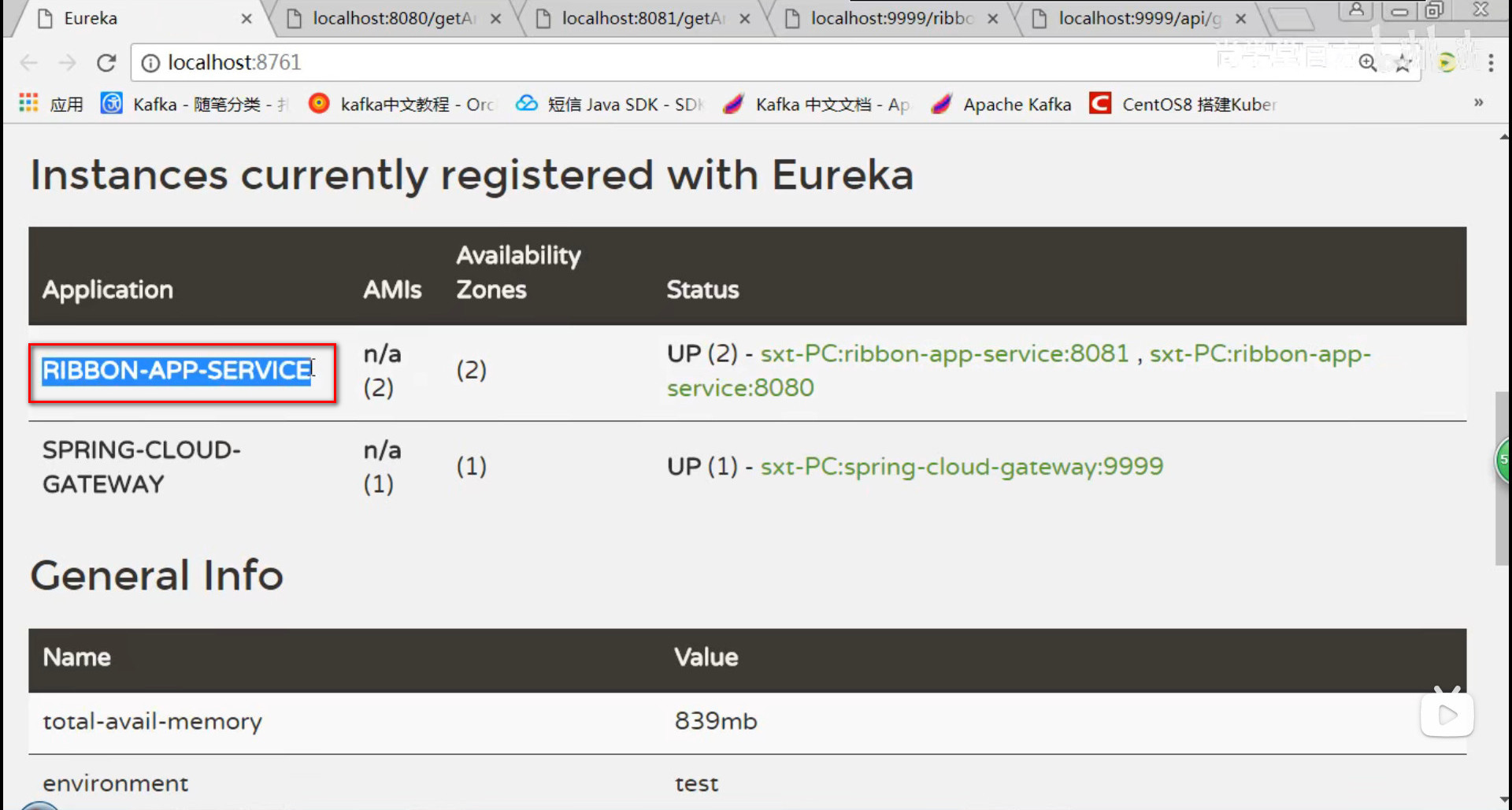Click the site information icon beside localhost:8761

(150, 63)
